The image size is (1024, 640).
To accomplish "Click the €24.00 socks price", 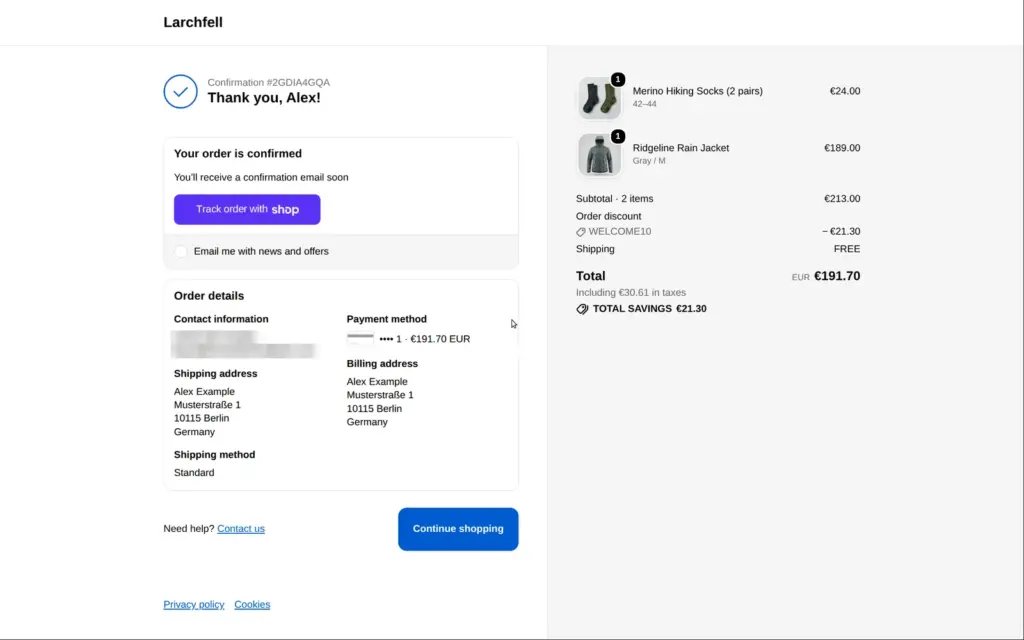I will [x=844, y=91].
